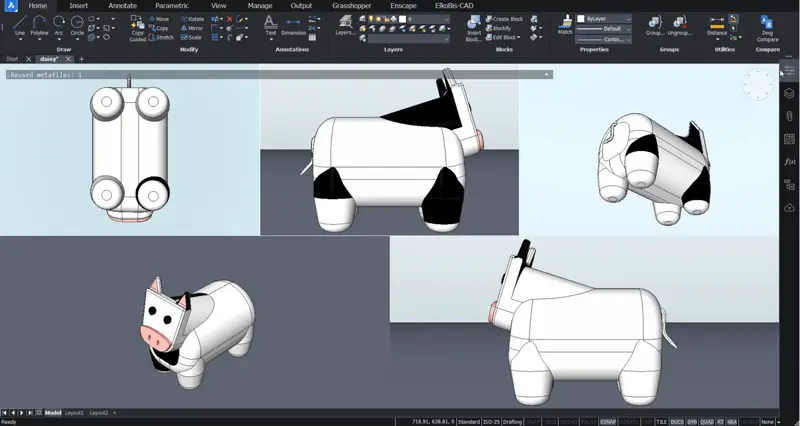The height and width of the screenshot is (426, 800).
Task: Toggle HKA in the status bar
Action: [x=732, y=422]
